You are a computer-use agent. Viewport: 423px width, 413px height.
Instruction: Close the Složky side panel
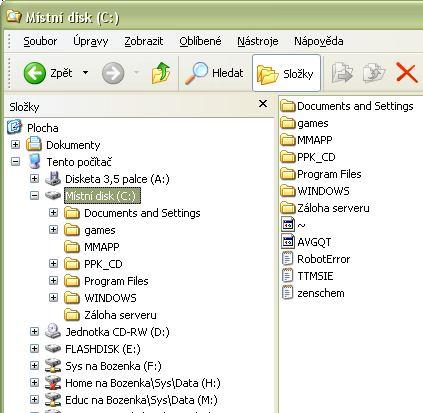tap(263, 104)
